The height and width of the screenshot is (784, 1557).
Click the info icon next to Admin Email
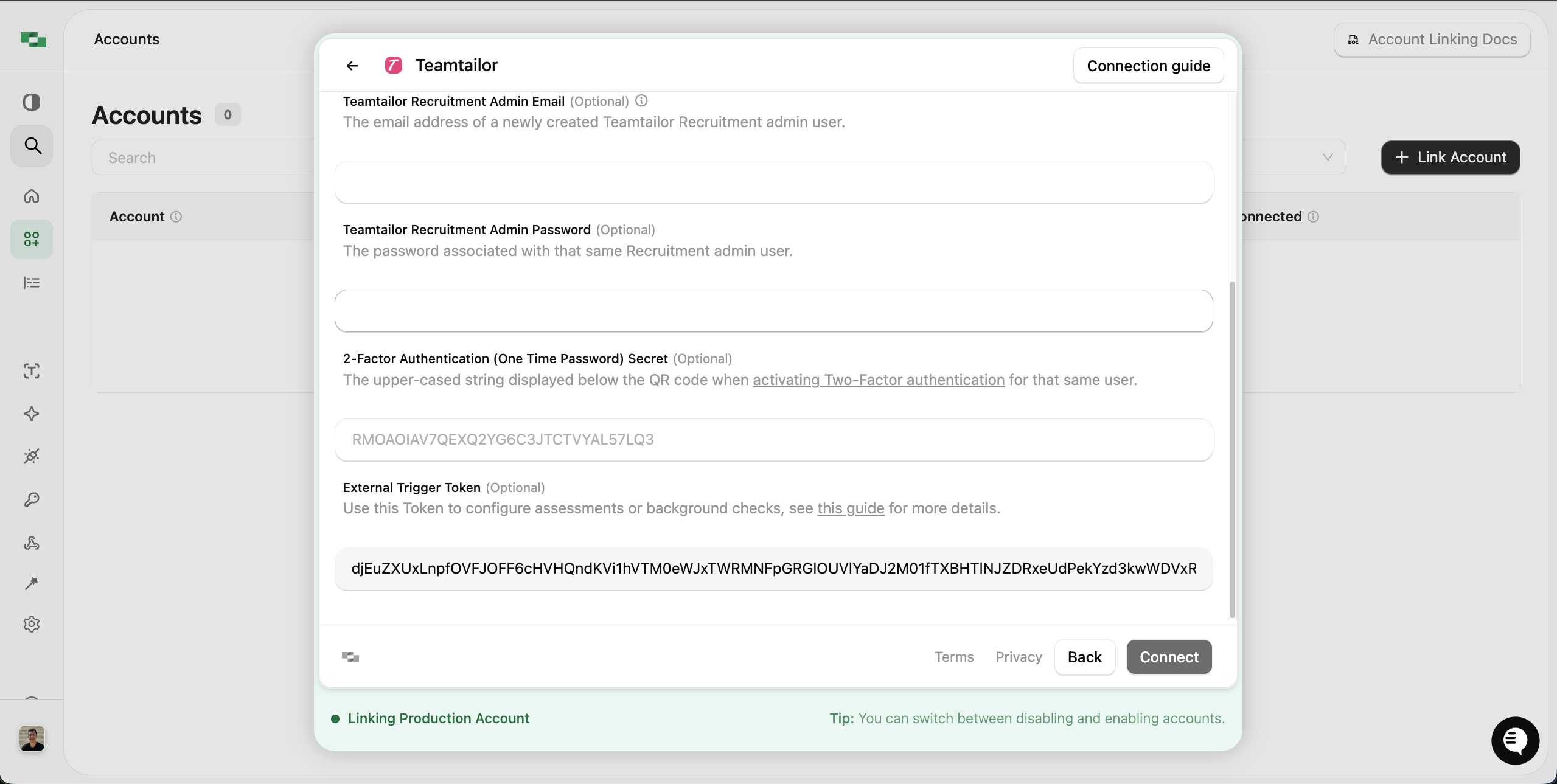641,101
